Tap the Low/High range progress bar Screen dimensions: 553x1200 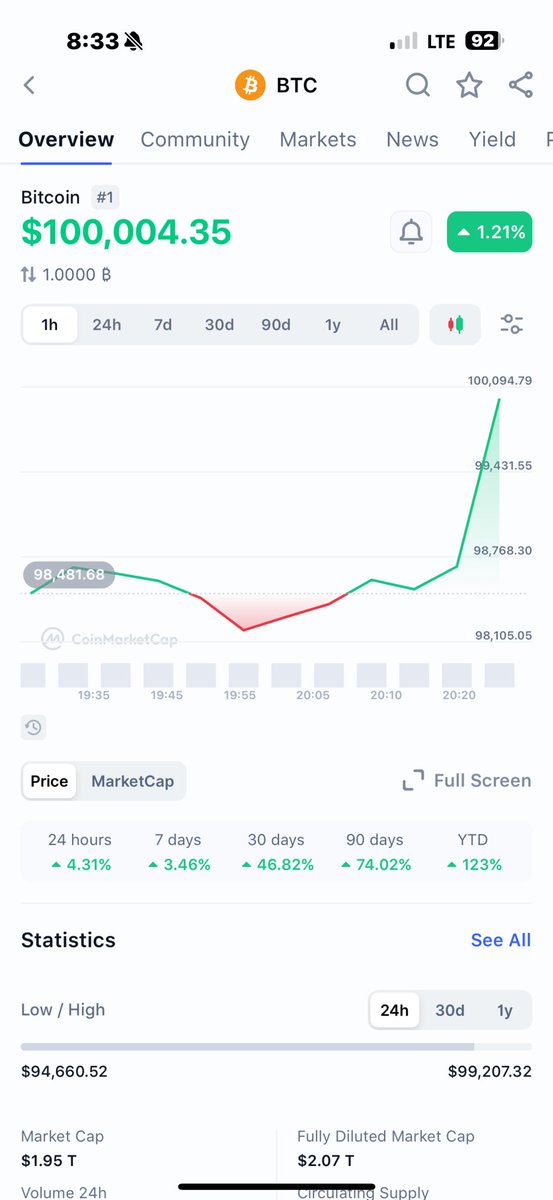(276, 1047)
